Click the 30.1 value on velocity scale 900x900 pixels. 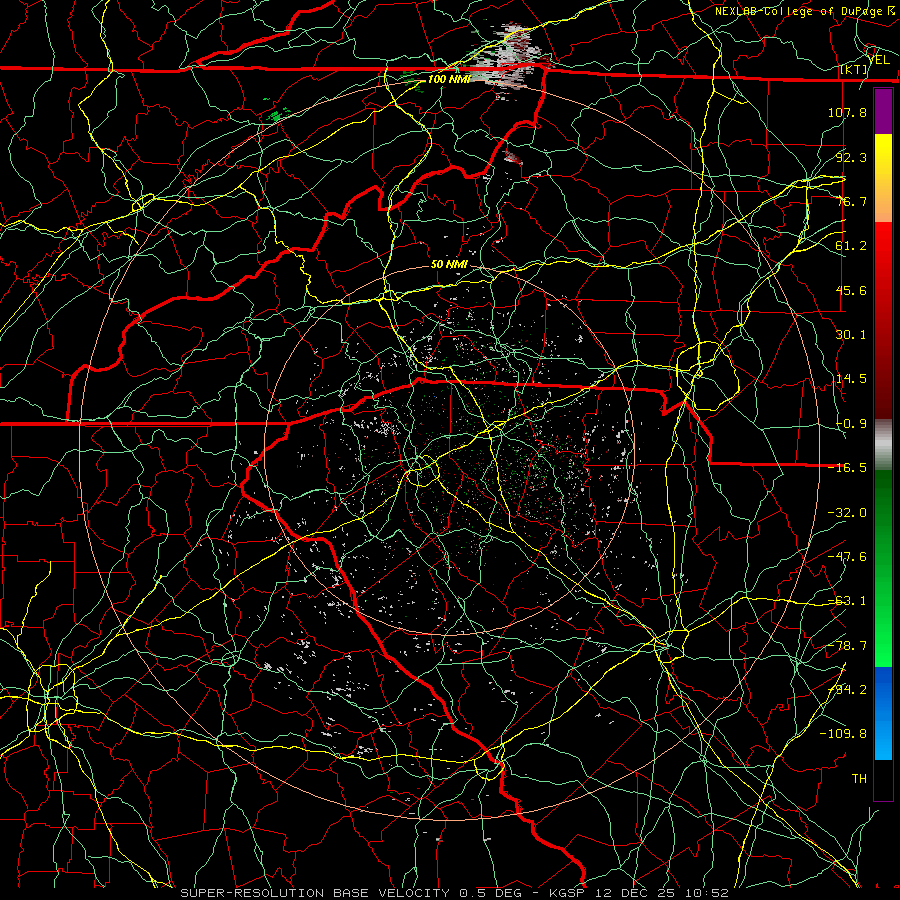(x=851, y=335)
